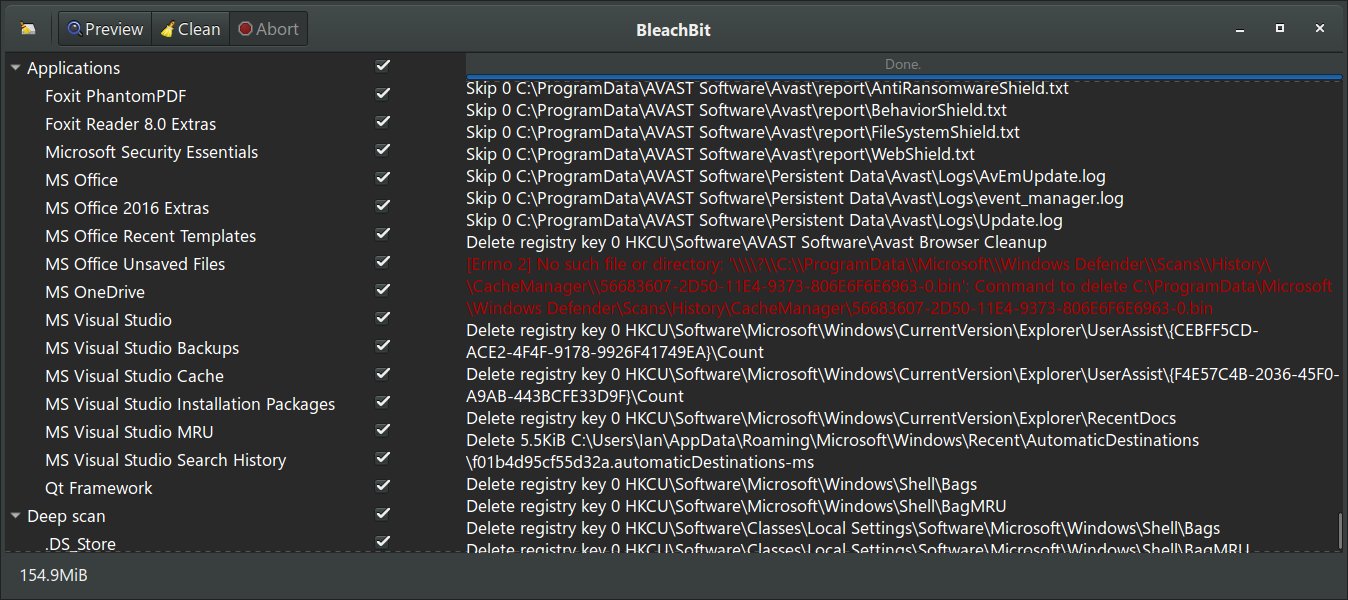Viewport: 1348px width, 600px height.
Task: Close the BleachBit window
Action: click(x=1321, y=29)
